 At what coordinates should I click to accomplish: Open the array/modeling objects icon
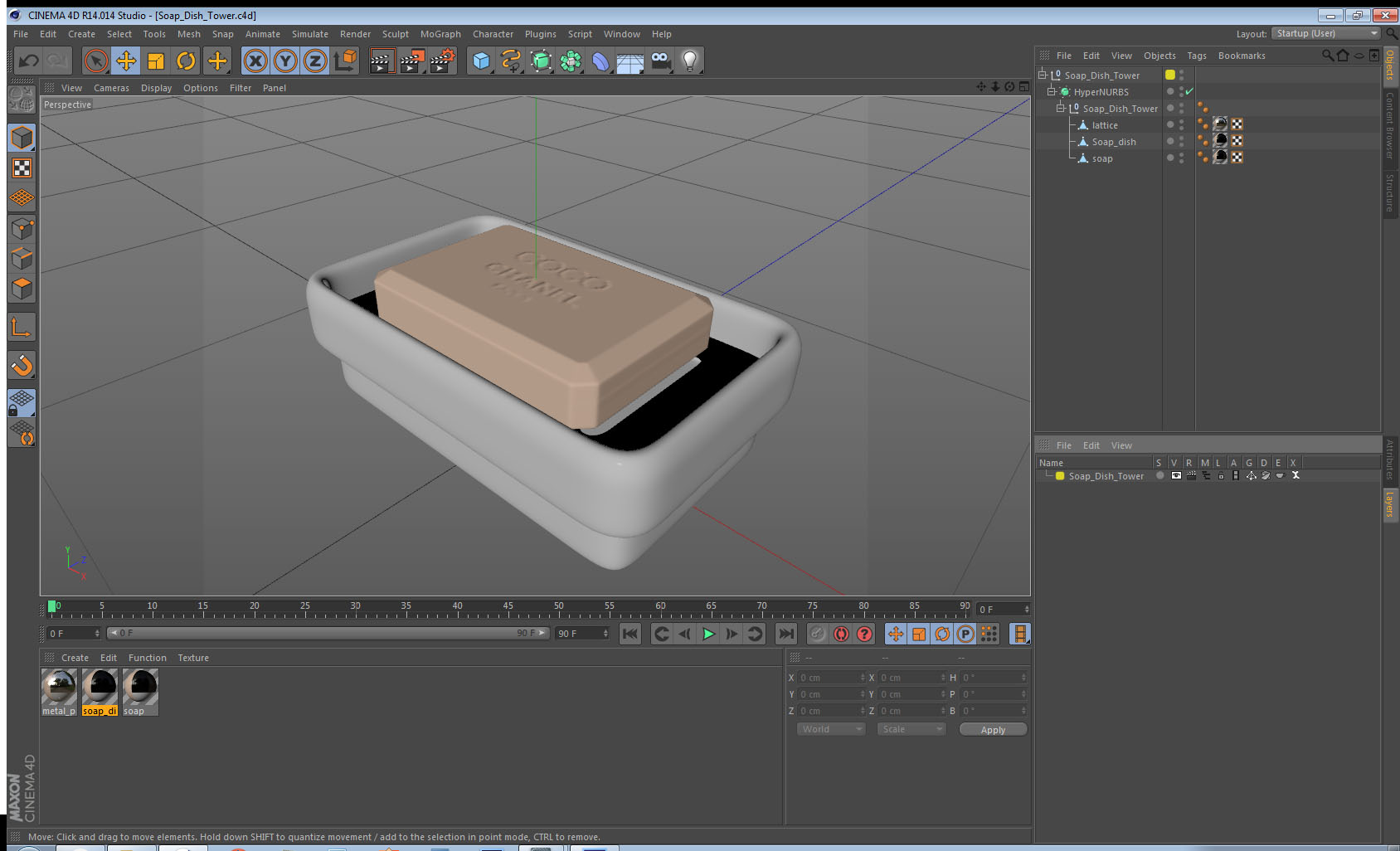[x=571, y=61]
